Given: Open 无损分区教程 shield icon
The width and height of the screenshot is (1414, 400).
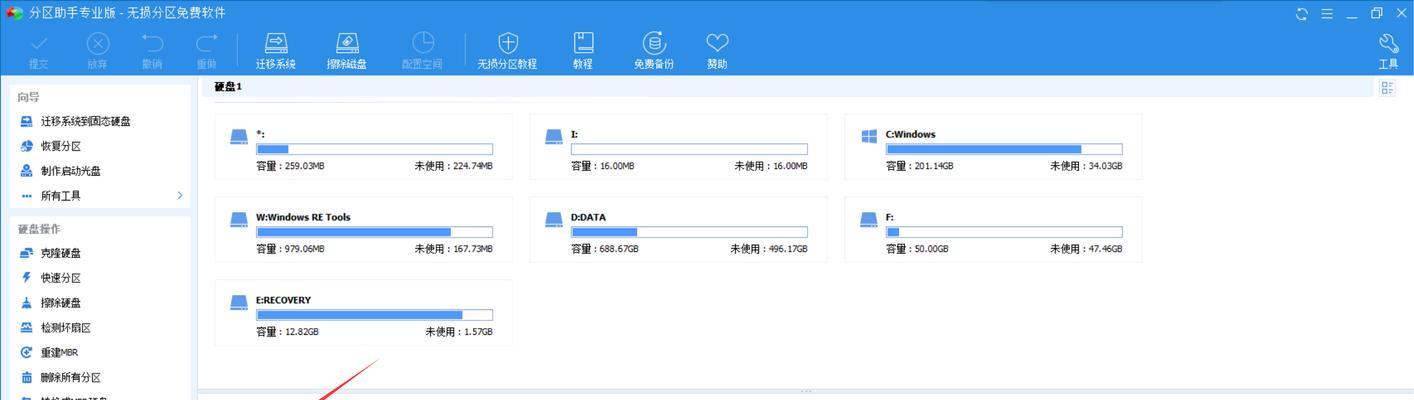Looking at the screenshot, I should [x=508, y=43].
